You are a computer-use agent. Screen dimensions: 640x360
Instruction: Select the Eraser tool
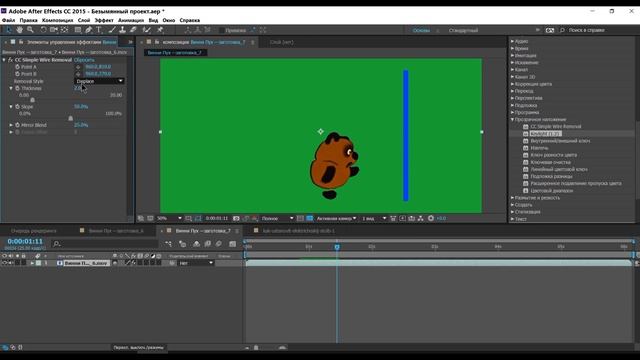tap(133, 30)
